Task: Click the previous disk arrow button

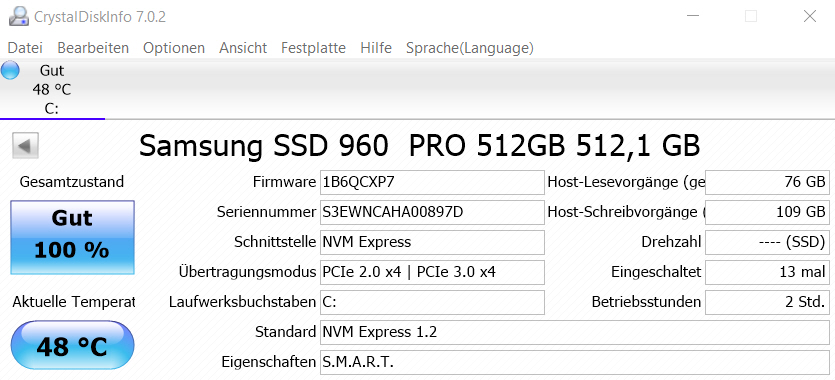Action: click(x=25, y=146)
